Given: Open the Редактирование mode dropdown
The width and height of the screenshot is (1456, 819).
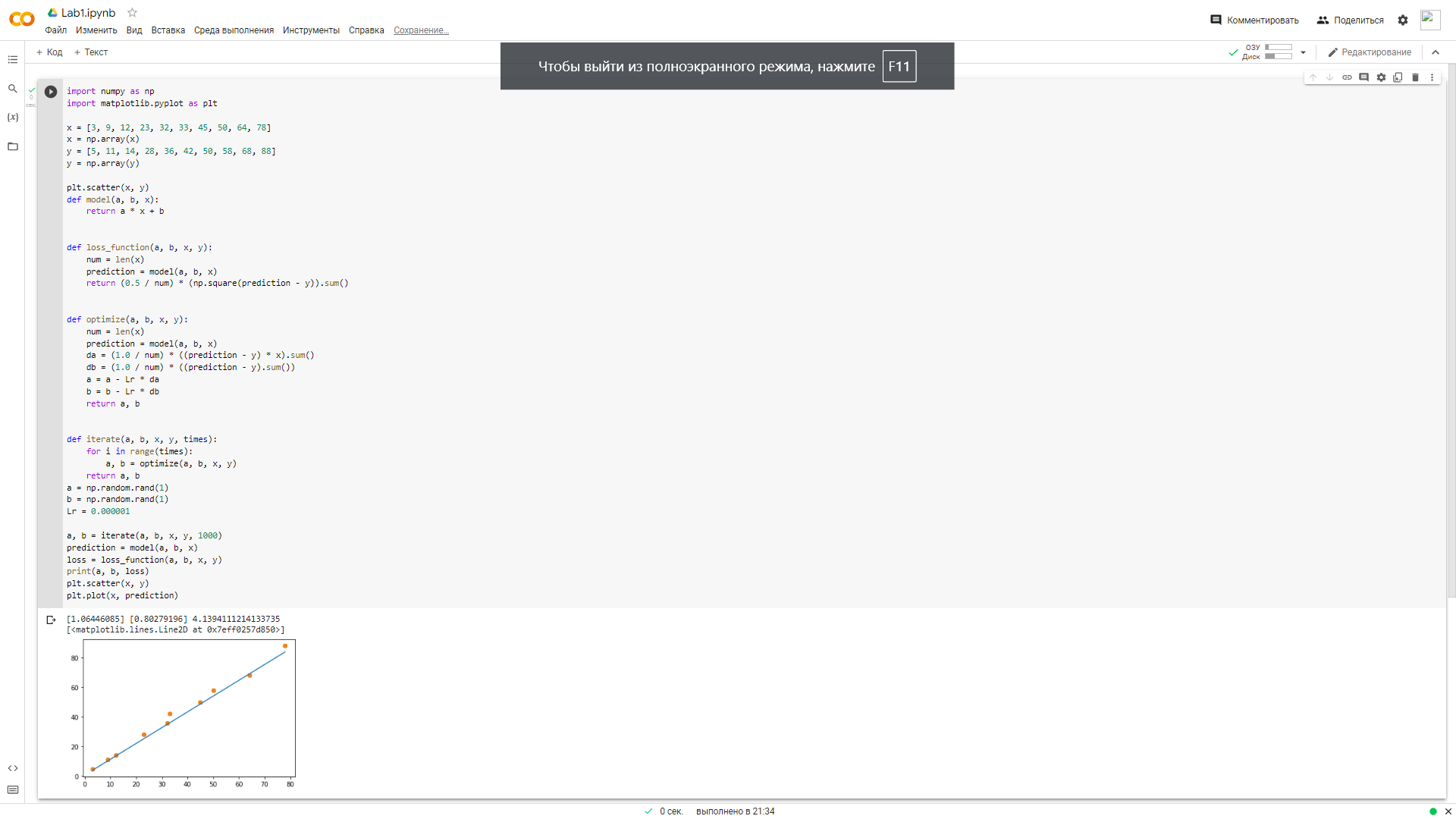Looking at the screenshot, I should point(1370,52).
